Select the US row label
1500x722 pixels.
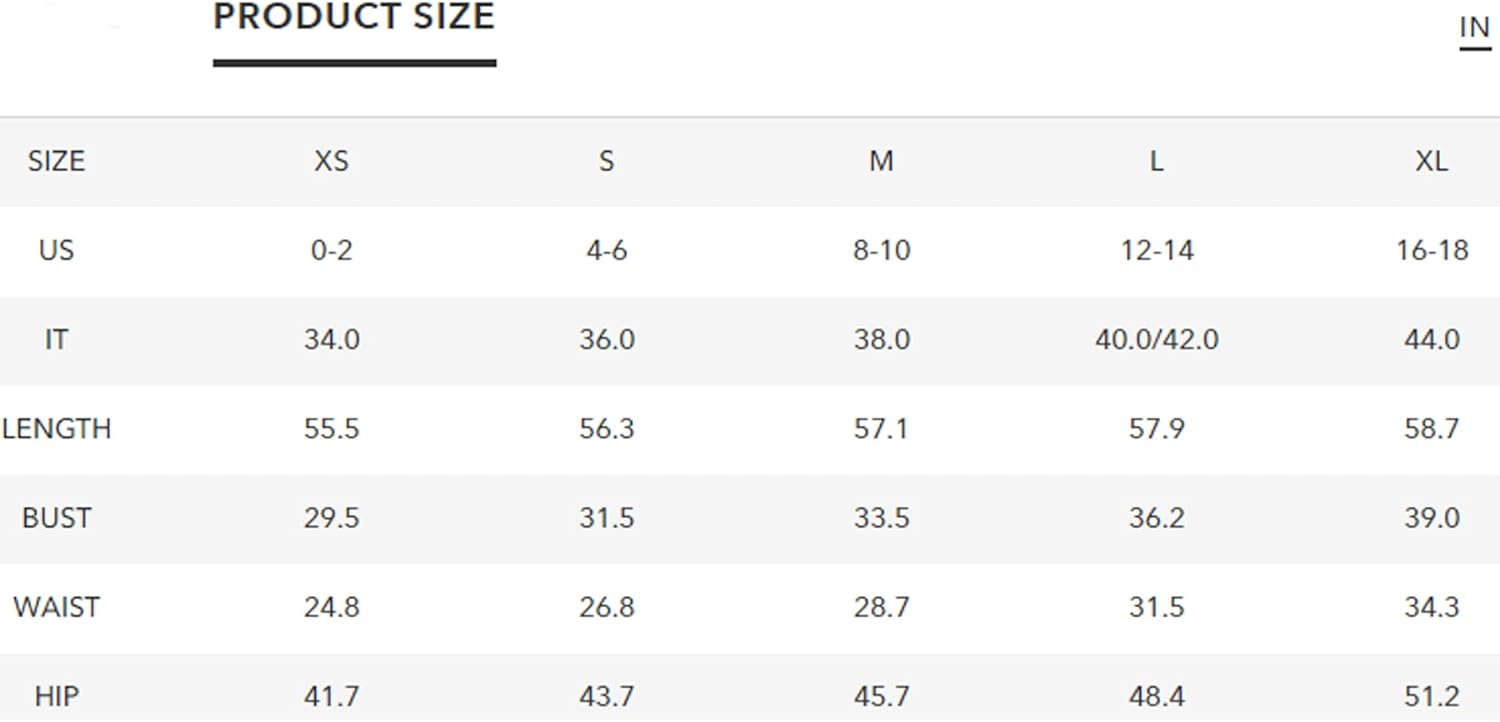pos(56,250)
